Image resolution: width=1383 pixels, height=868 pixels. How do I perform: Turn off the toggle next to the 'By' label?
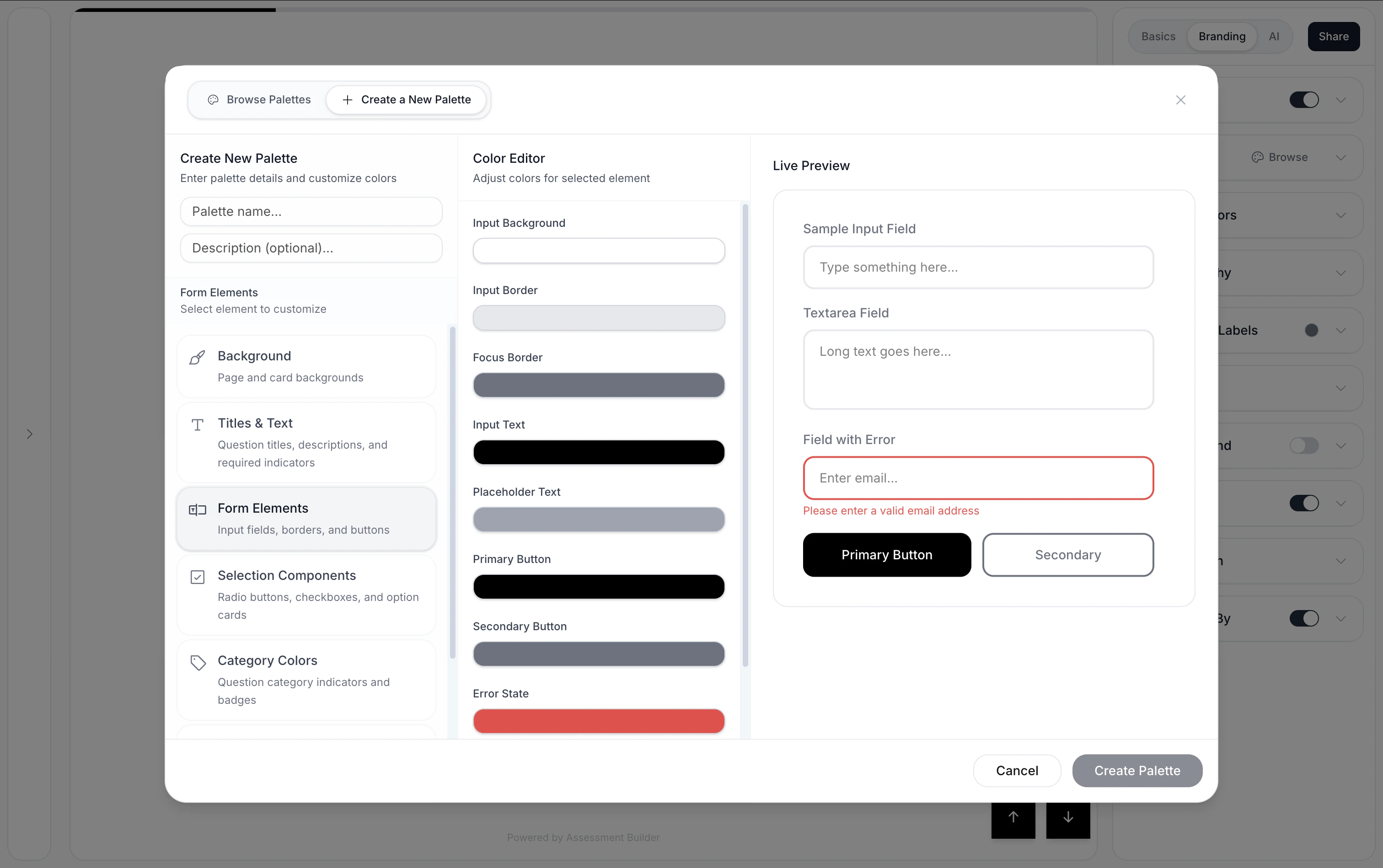tap(1303, 618)
